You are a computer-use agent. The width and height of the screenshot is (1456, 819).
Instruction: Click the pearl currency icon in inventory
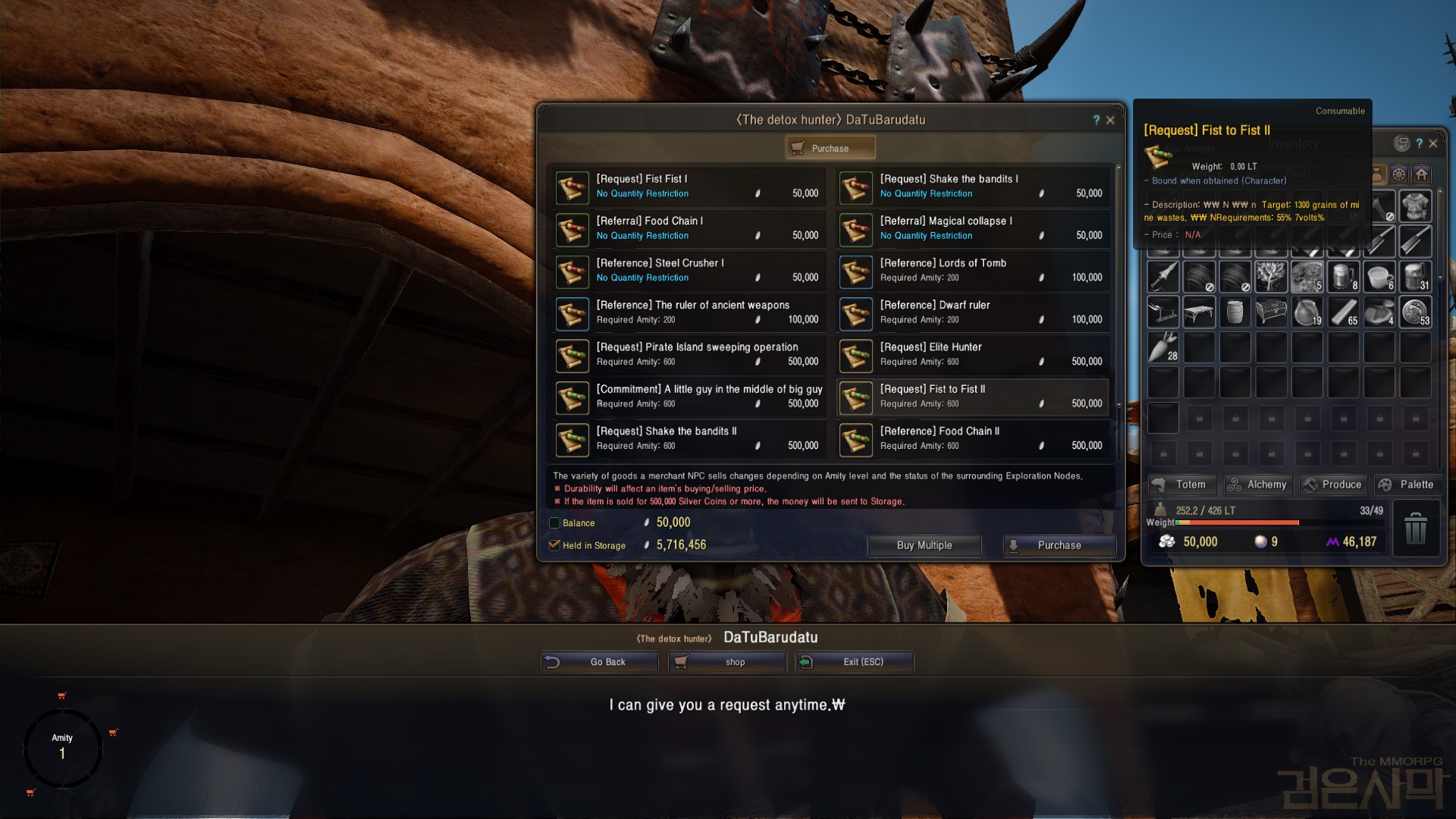click(1260, 541)
